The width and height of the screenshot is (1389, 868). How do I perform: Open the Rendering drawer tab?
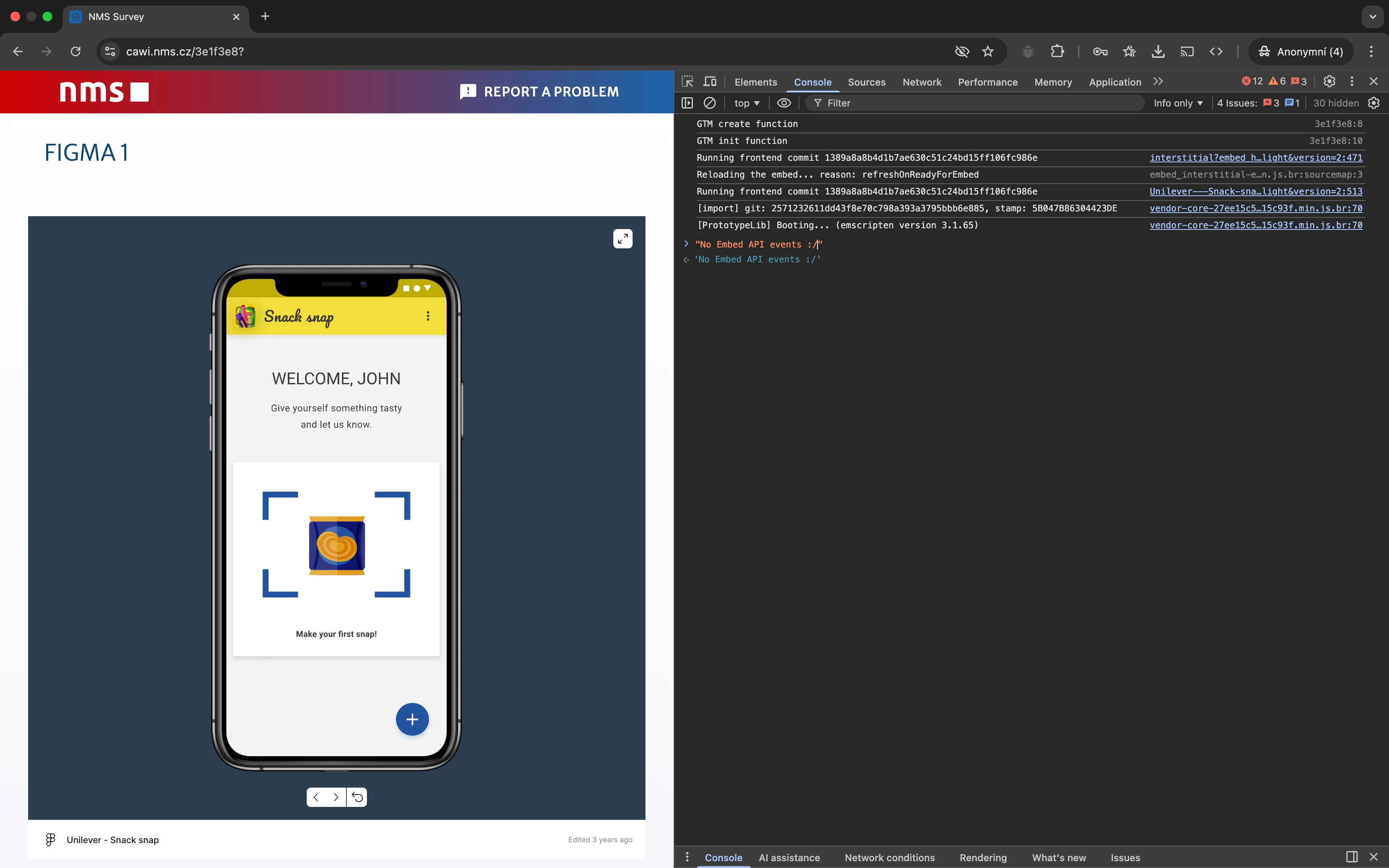pos(983,858)
